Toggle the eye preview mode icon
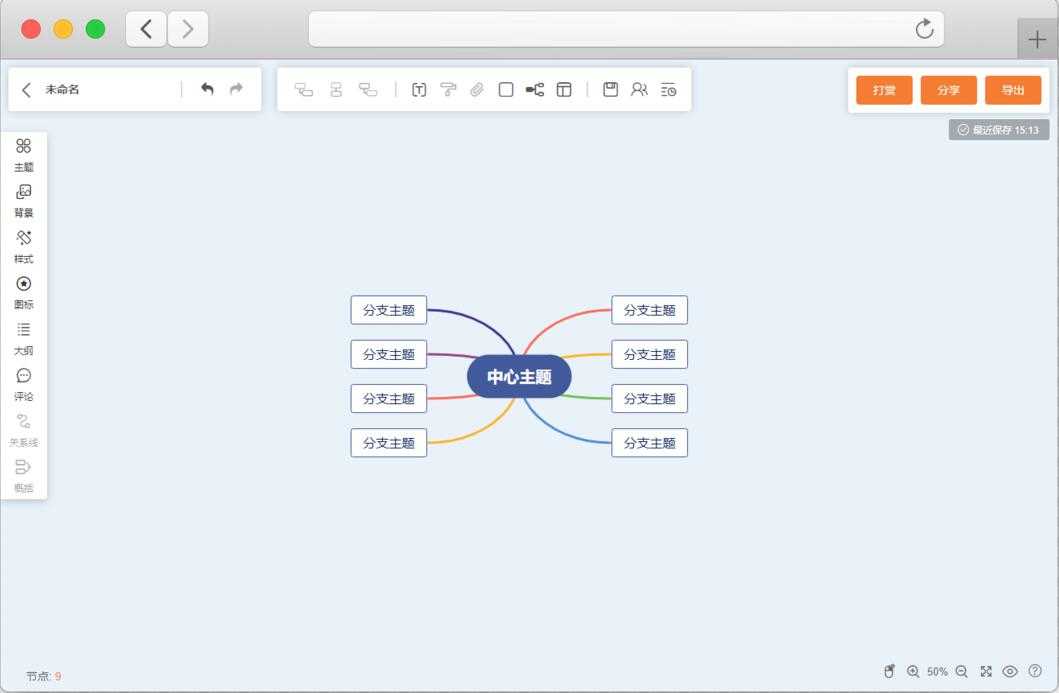1059x693 pixels. click(x=1010, y=672)
